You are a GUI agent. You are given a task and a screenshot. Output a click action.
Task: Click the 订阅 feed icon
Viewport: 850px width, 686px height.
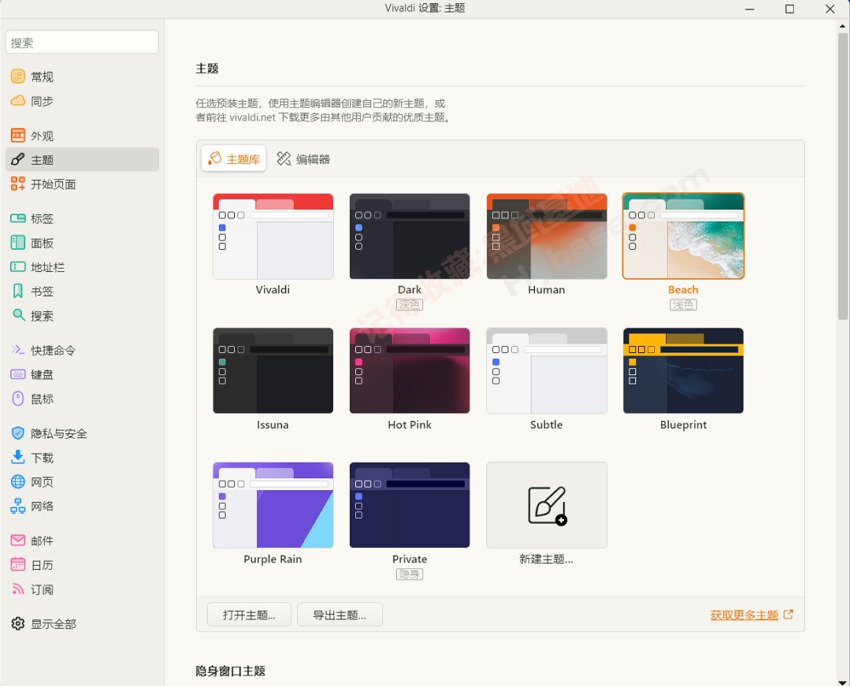coord(18,589)
